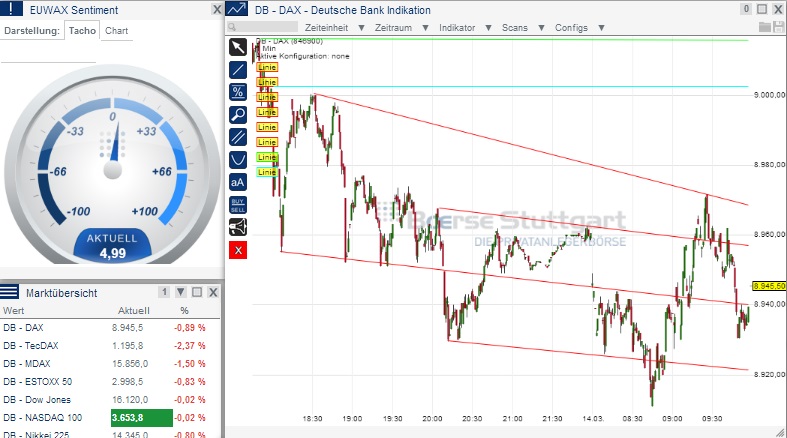Image resolution: width=787 pixels, height=438 pixels.
Task: Open the BUY SELL order tool
Action: 238,205
